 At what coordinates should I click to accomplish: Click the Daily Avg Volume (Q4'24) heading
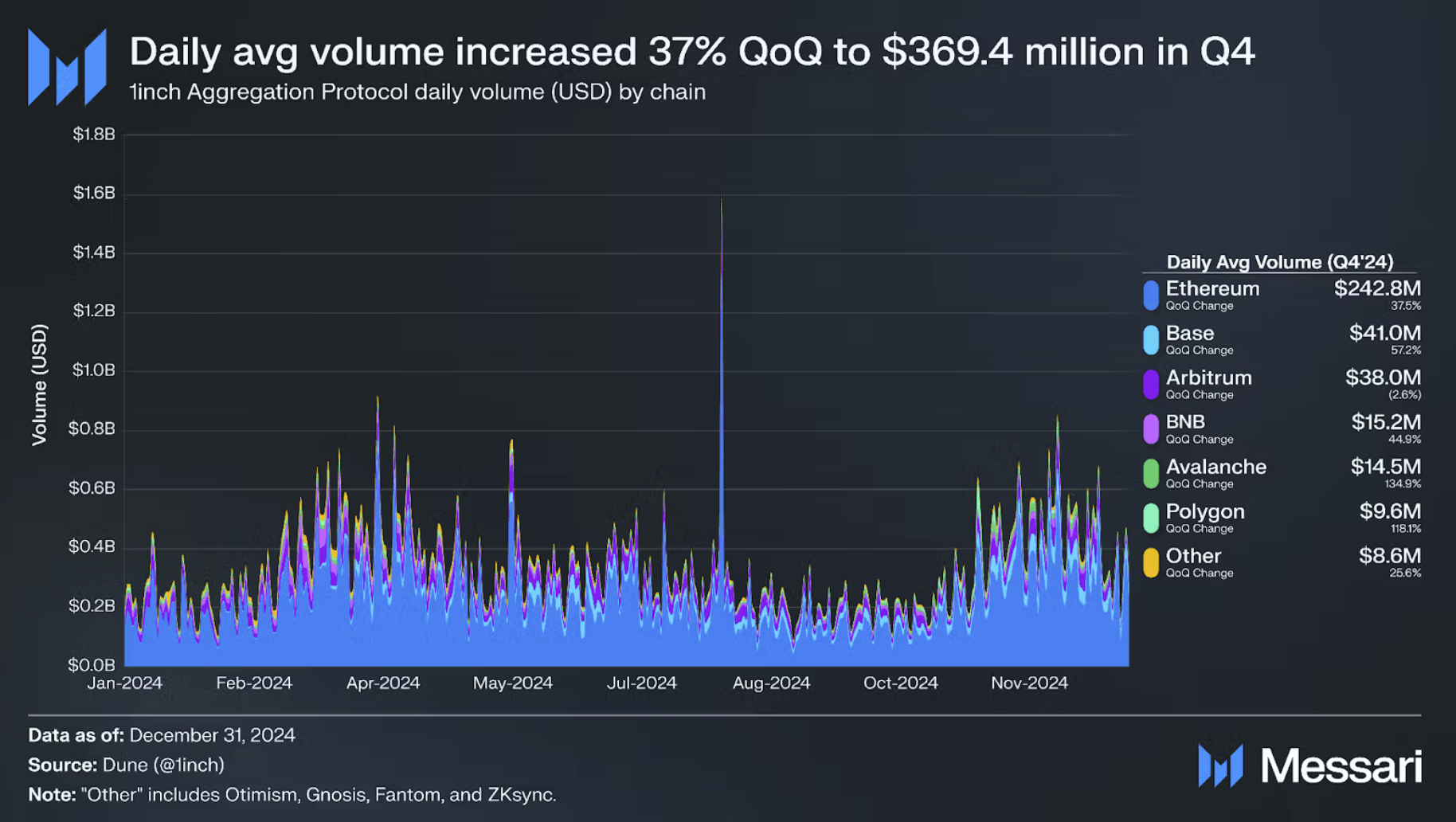(1280, 262)
